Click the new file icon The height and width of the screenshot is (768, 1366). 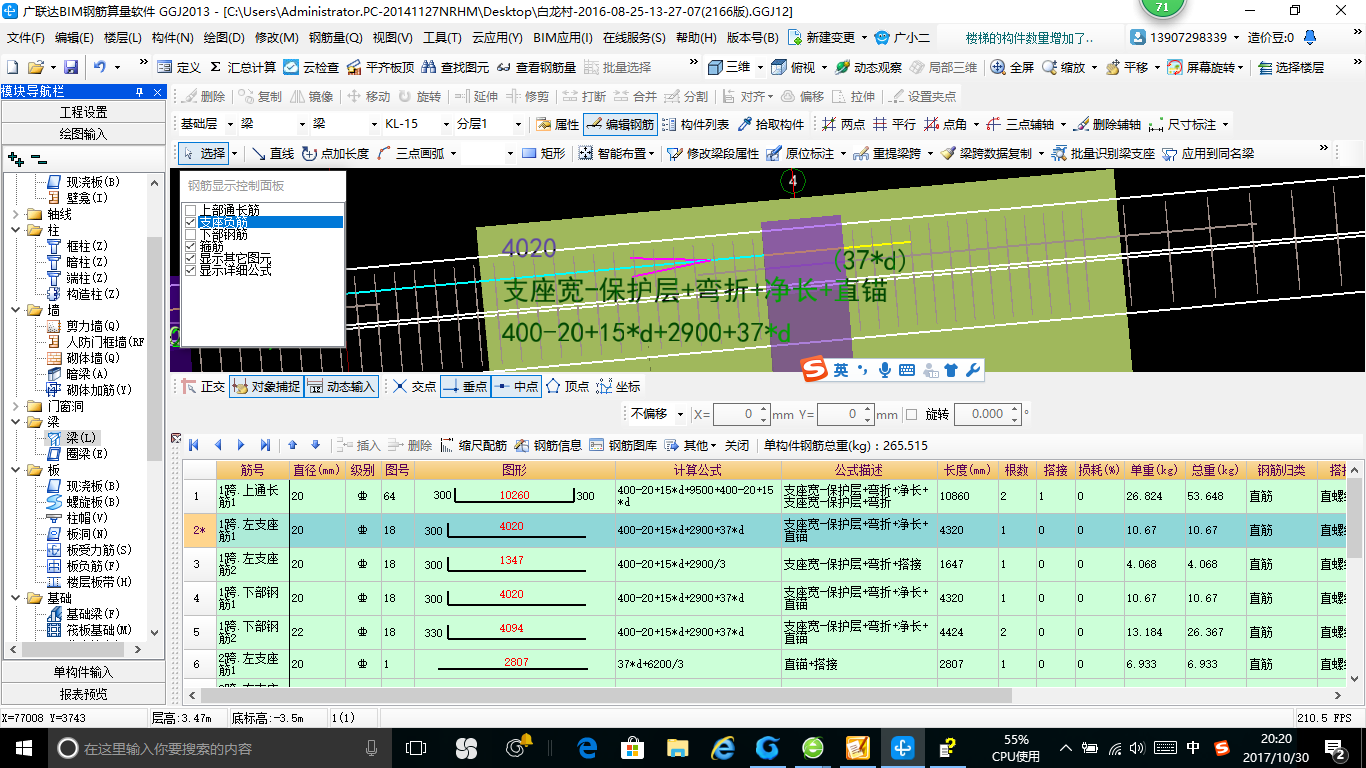(x=13, y=67)
